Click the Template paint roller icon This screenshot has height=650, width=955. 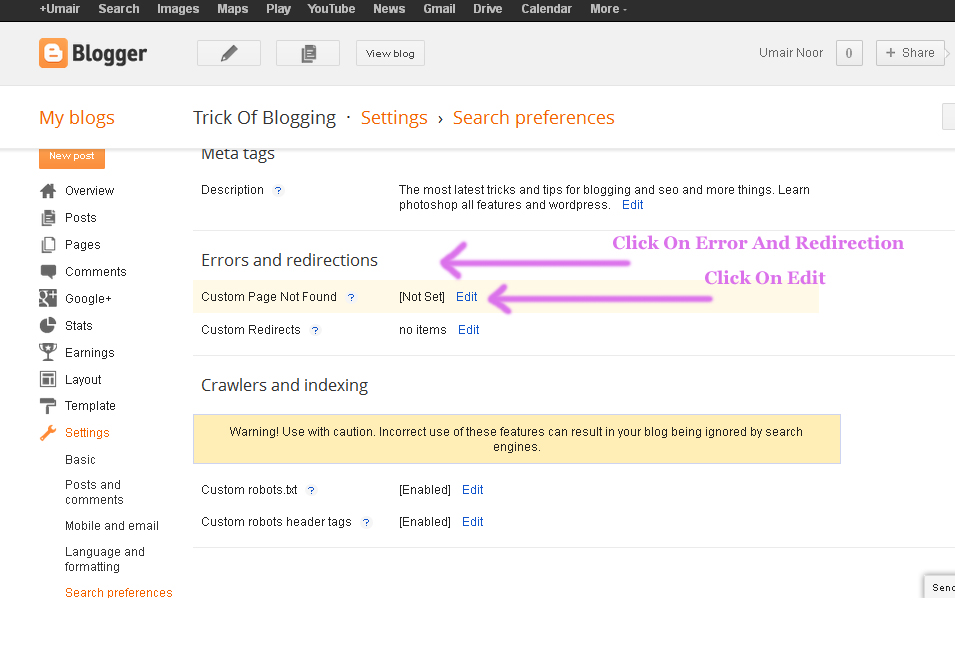48,406
